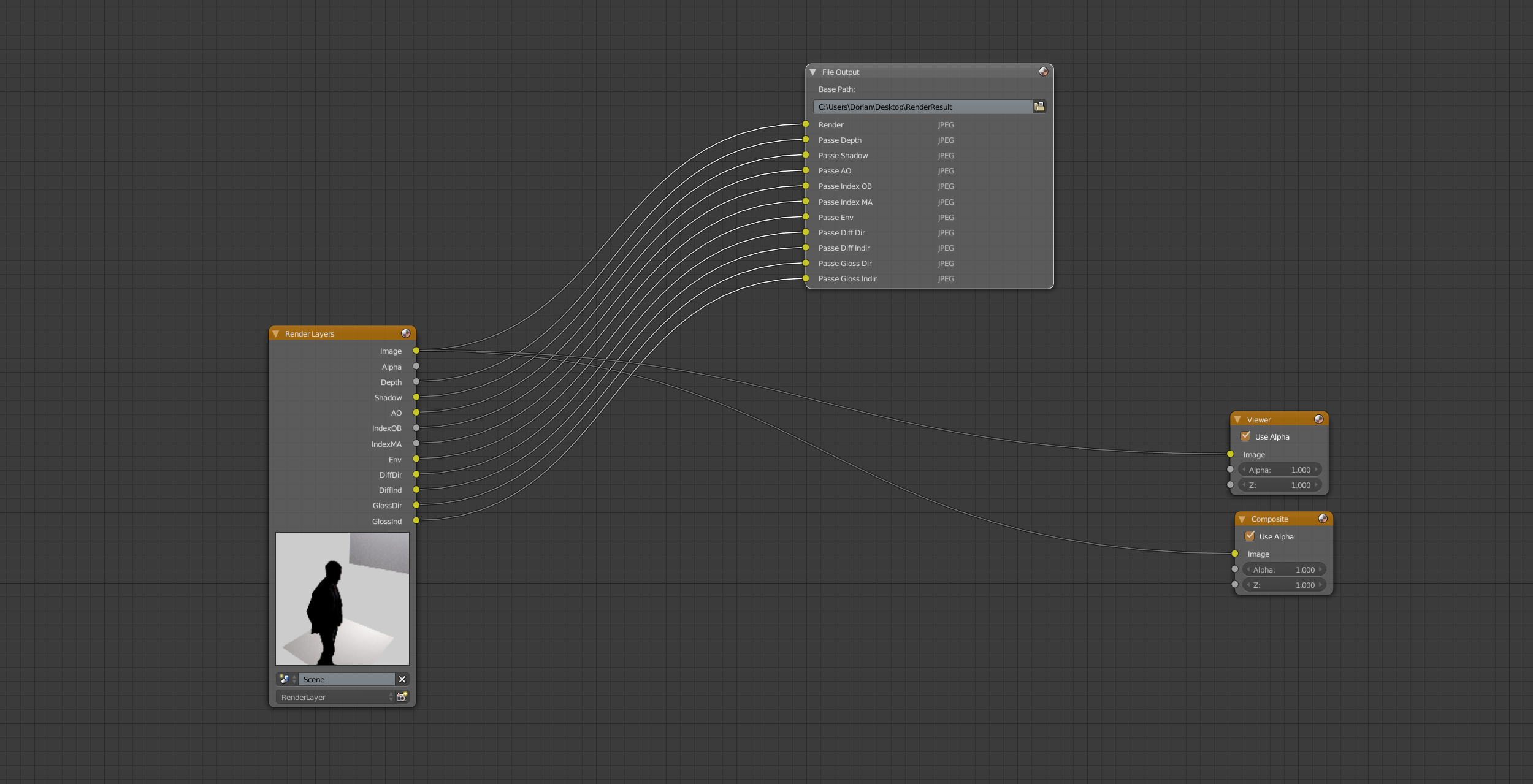Click the GlossInd output socket

tap(416, 520)
